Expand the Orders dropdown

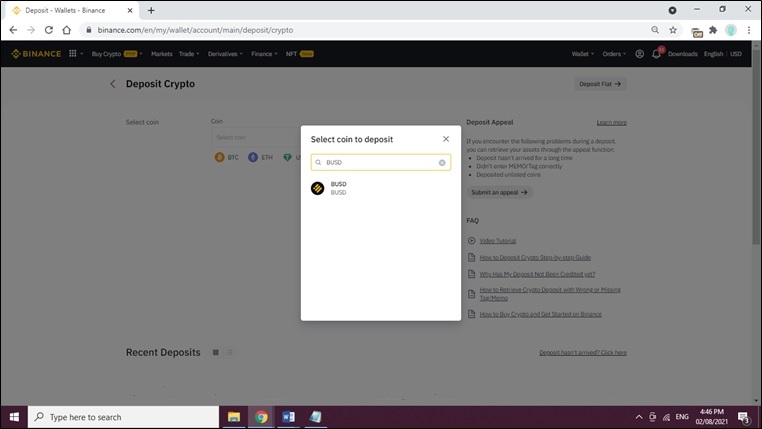(x=614, y=54)
